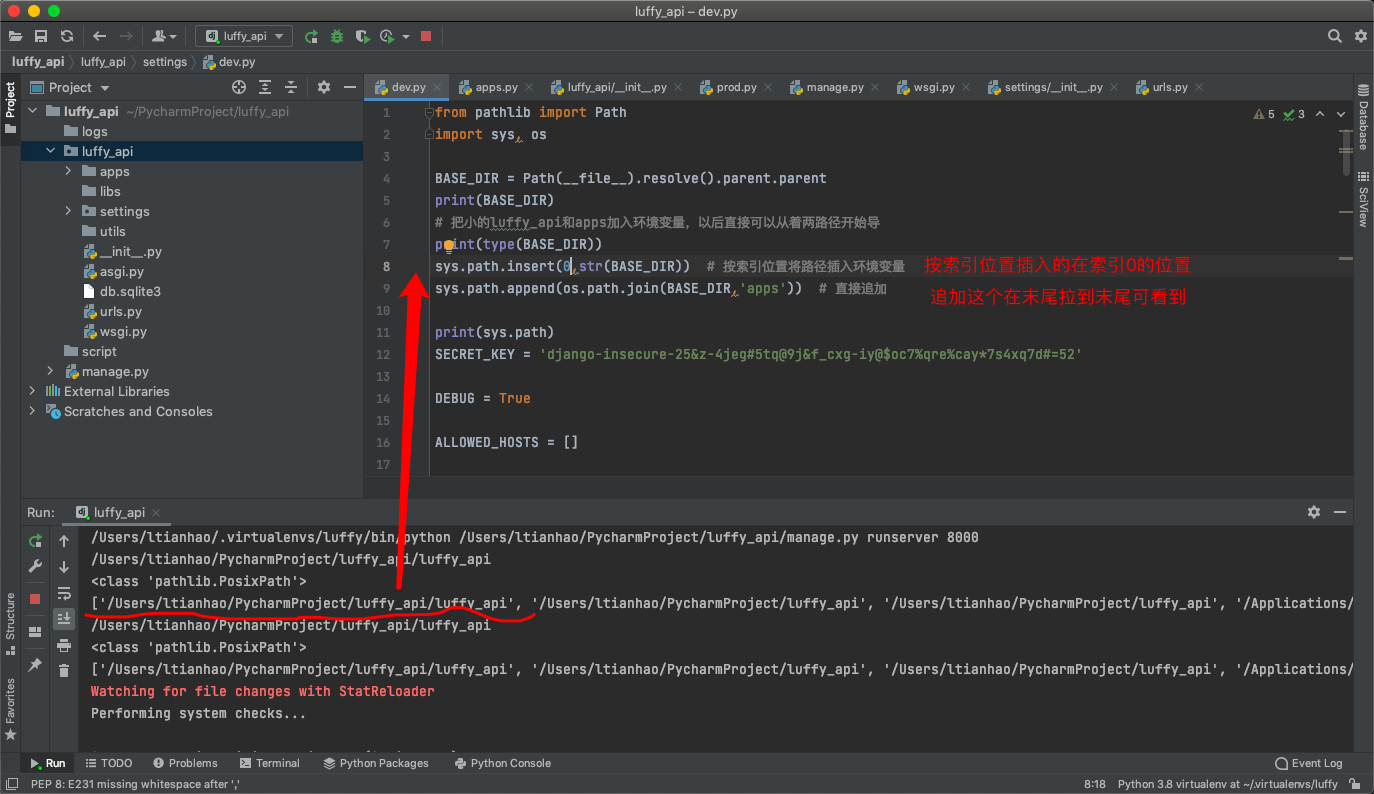Toggle the TODO tool window

[x=109, y=763]
